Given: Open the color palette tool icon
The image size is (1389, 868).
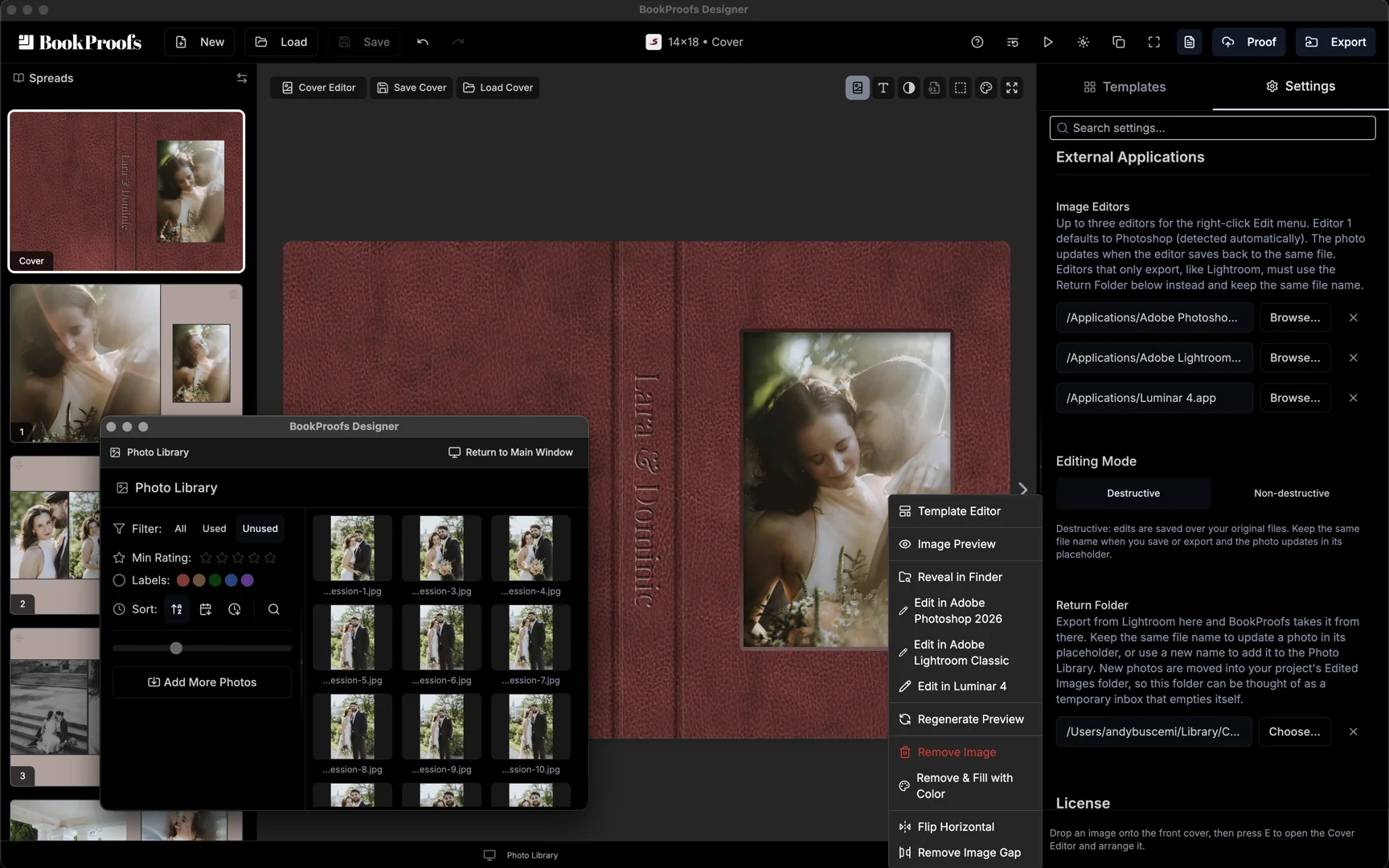Looking at the screenshot, I should click(985, 88).
